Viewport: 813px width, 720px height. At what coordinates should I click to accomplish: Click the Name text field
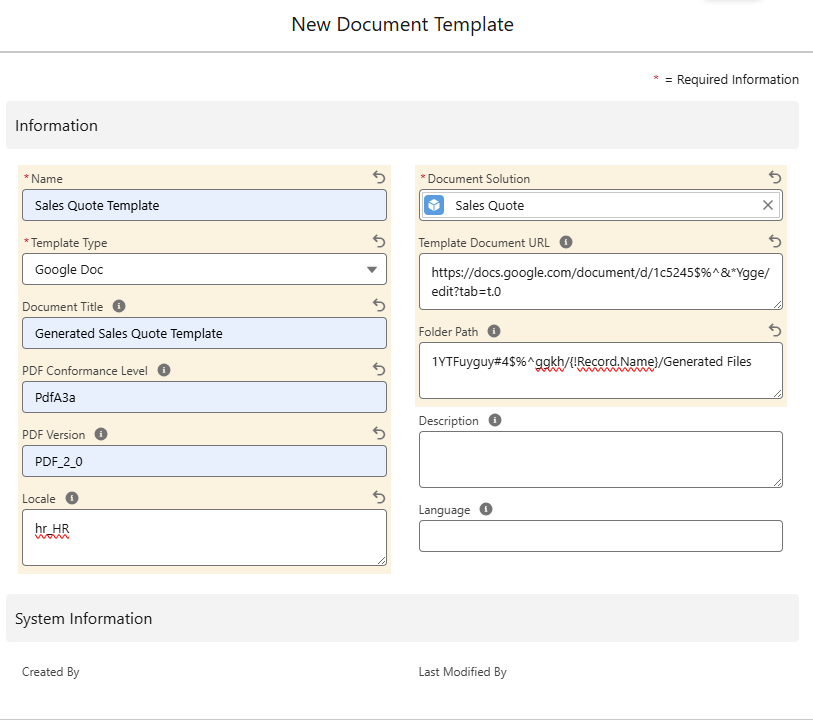(x=204, y=205)
